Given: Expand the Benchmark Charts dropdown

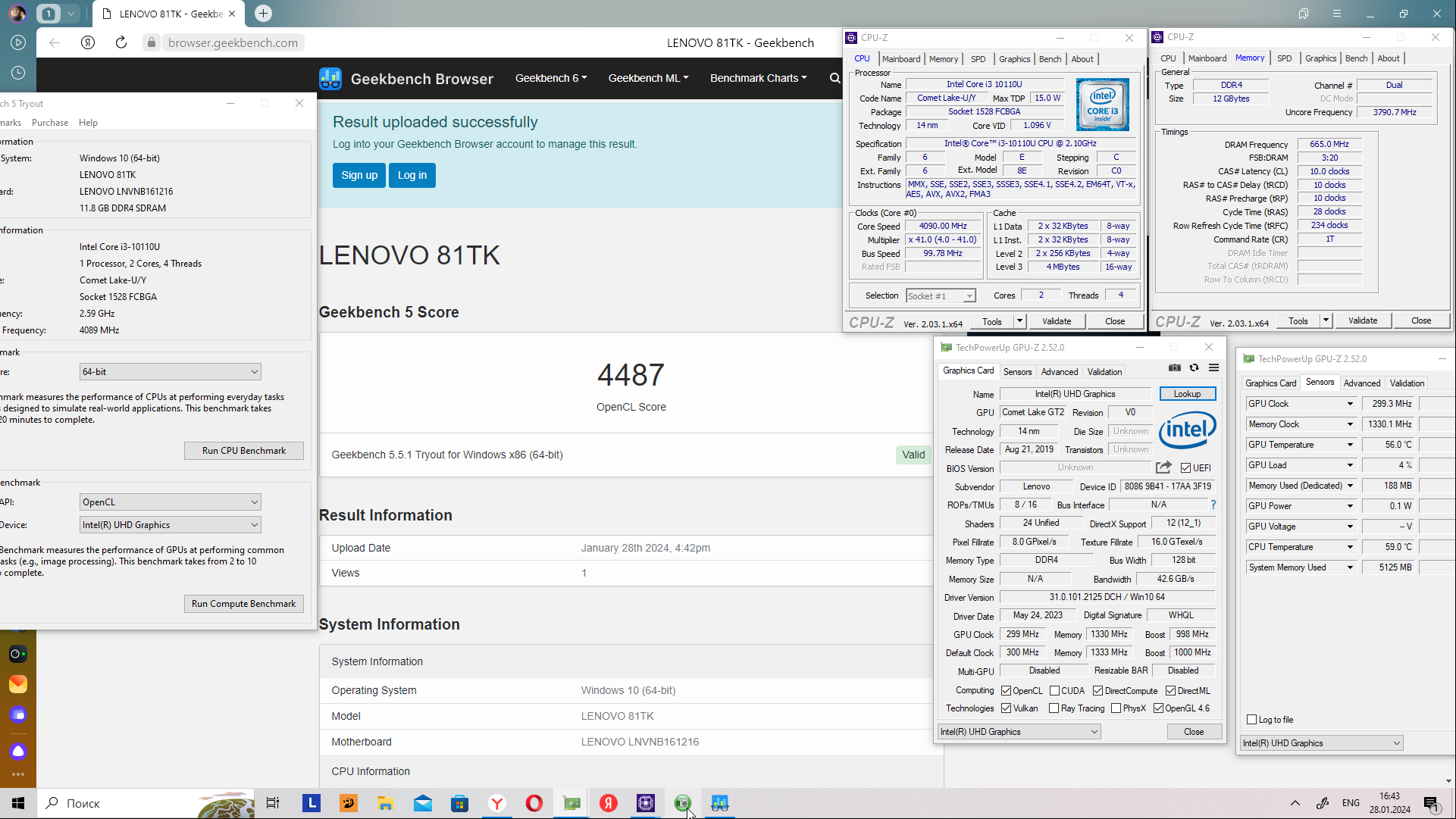Looking at the screenshot, I should coord(758,78).
